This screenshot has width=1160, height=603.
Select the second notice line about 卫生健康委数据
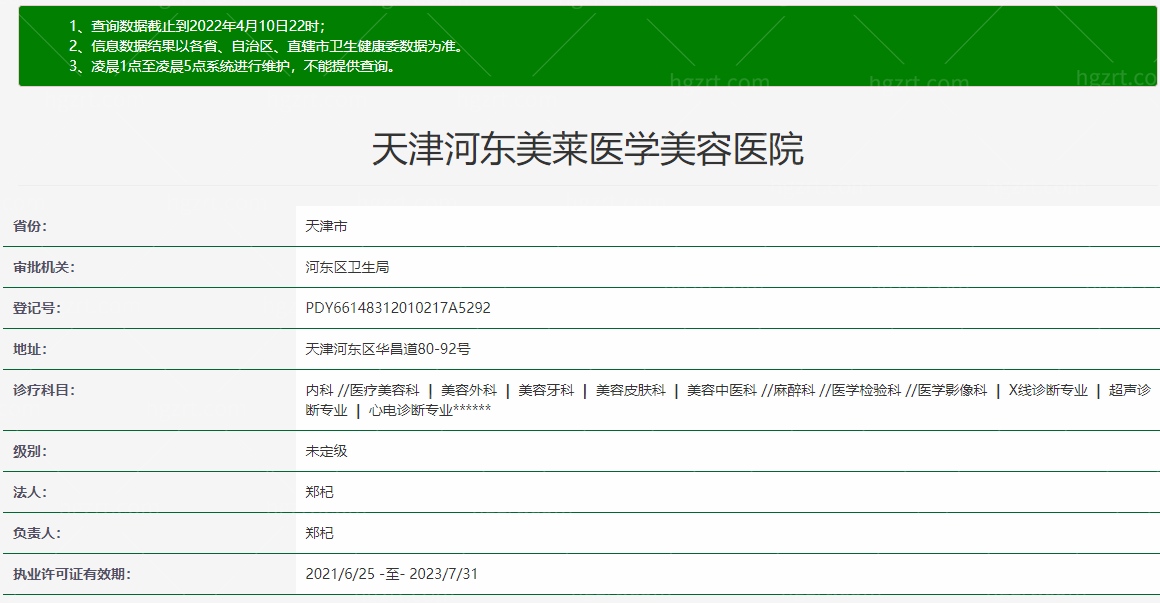[266, 46]
